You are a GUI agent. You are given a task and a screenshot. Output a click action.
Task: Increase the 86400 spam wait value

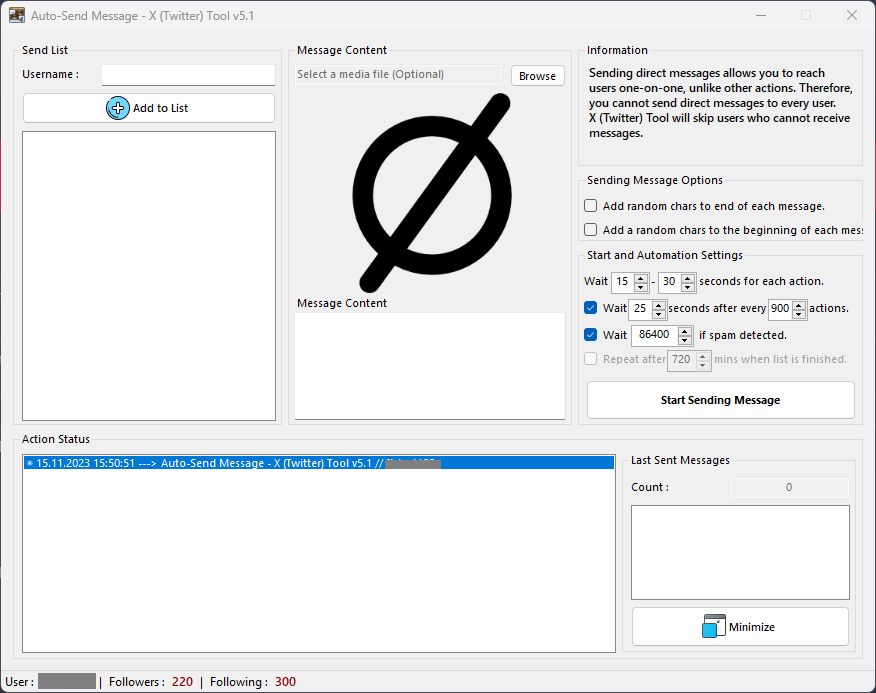[685, 331]
